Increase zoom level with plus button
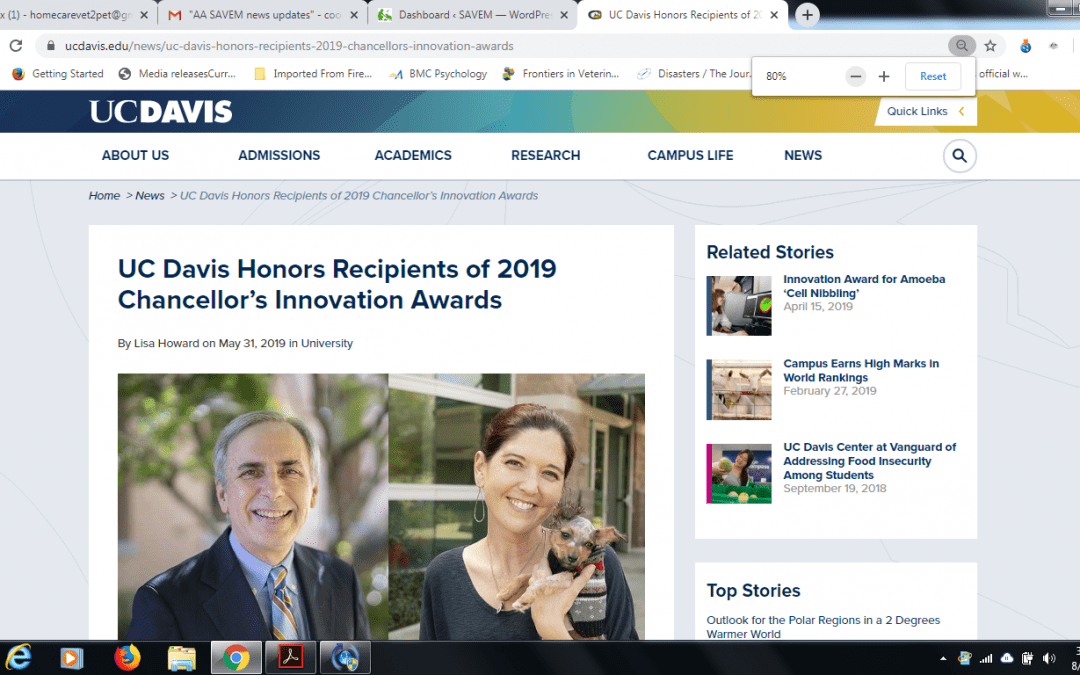The width and height of the screenshot is (1080, 675). (883, 77)
